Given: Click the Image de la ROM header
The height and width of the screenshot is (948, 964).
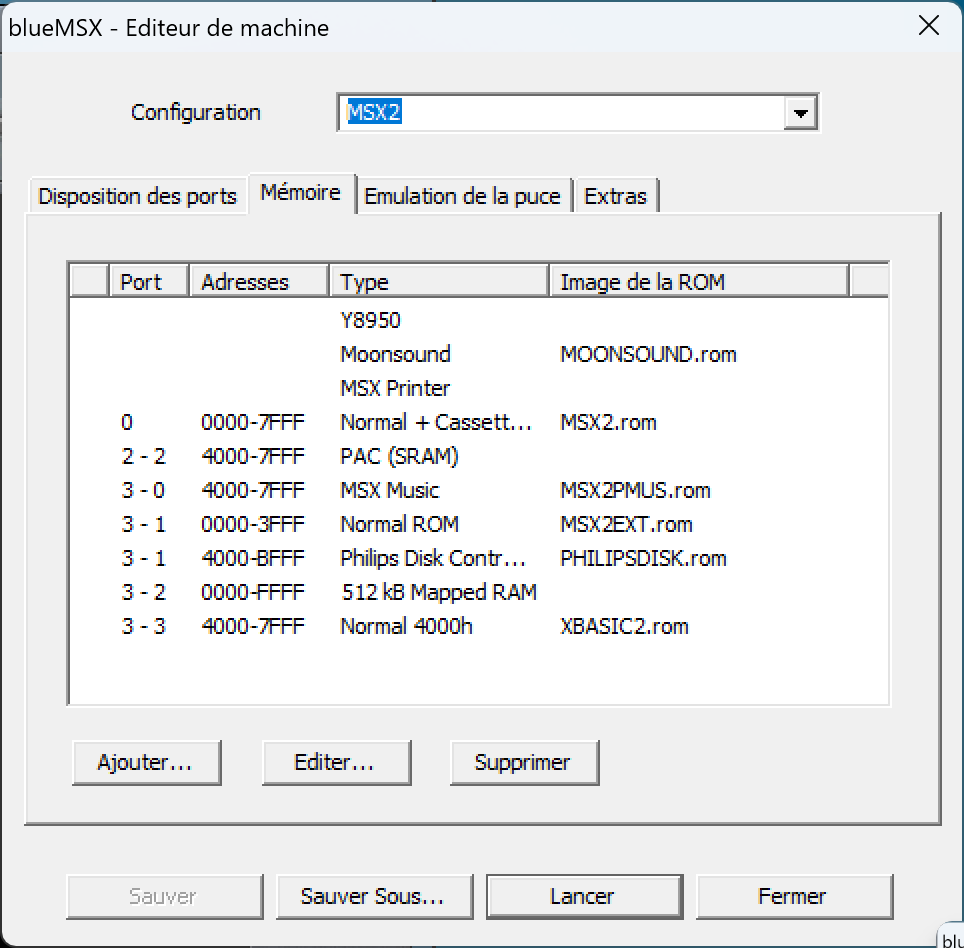Looking at the screenshot, I should pyautogui.click(x=699, y=282).
